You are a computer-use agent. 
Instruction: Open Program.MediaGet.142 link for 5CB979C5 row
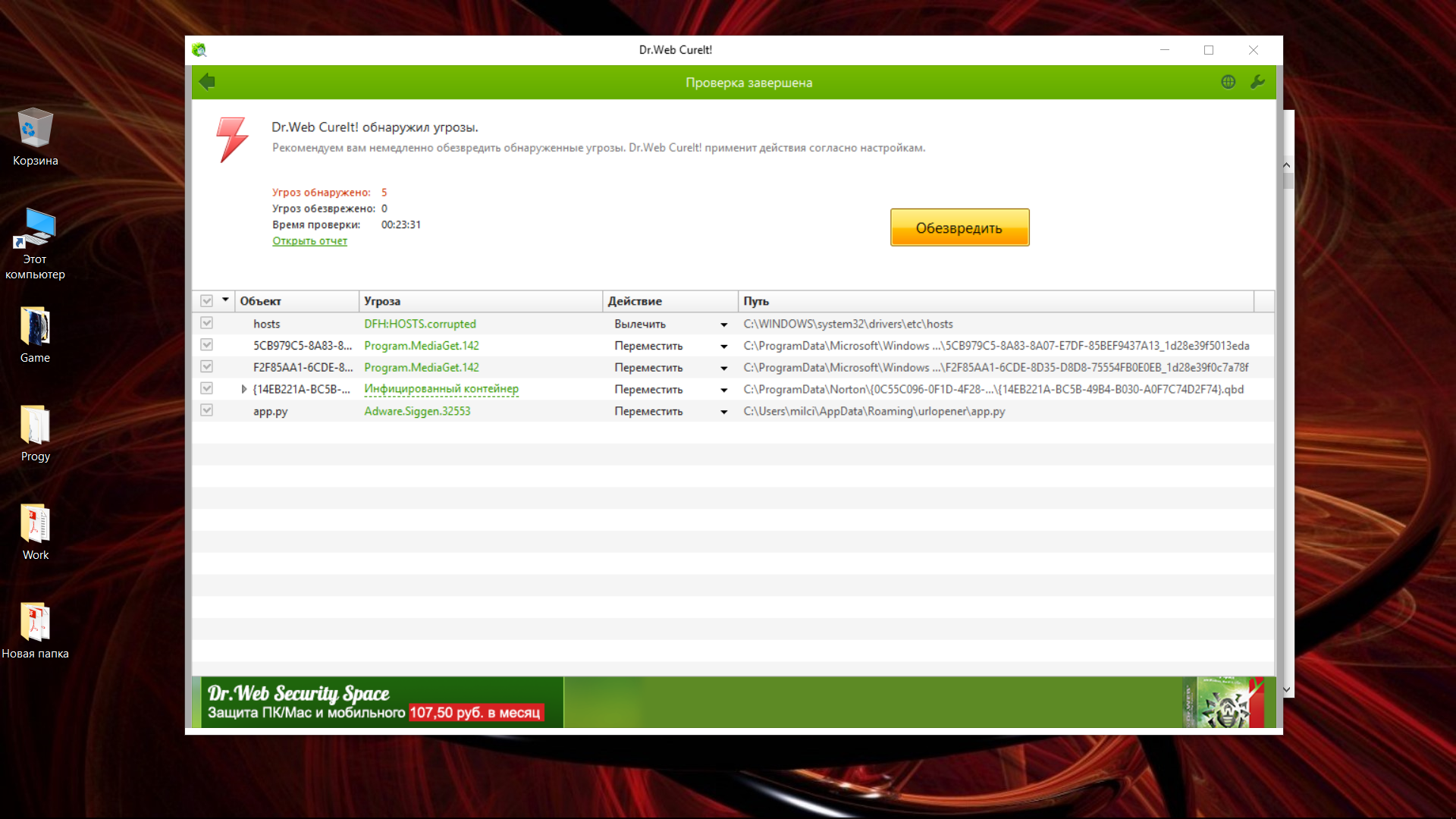(422, 346)
